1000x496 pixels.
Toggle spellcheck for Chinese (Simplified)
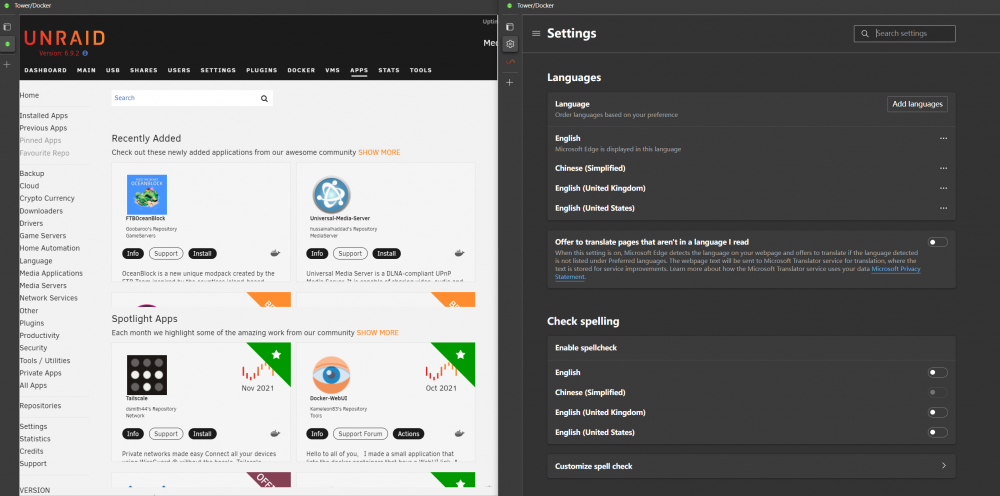pyautogui.click(x=938, y=392)
